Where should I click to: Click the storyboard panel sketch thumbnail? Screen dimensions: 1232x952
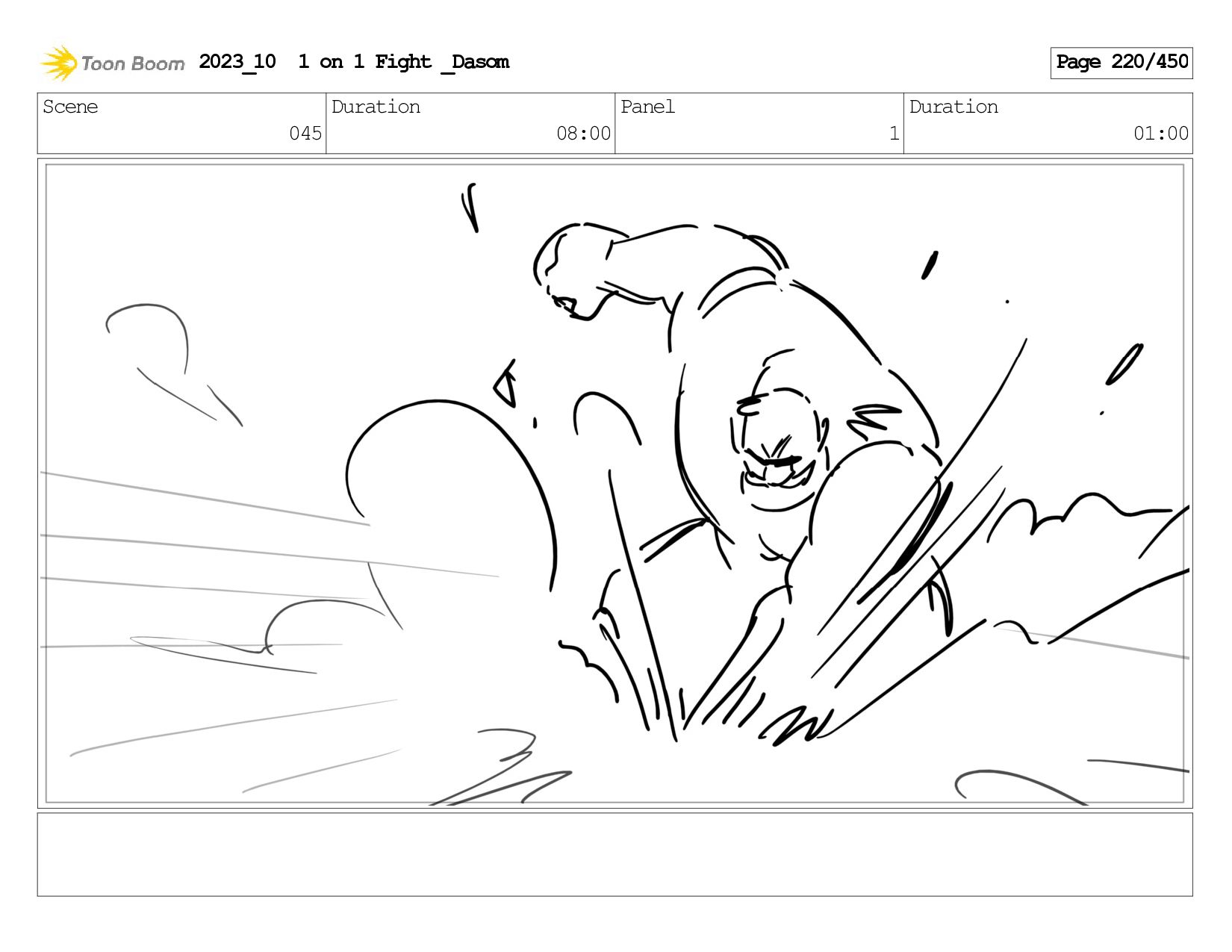tap(615, 483)
